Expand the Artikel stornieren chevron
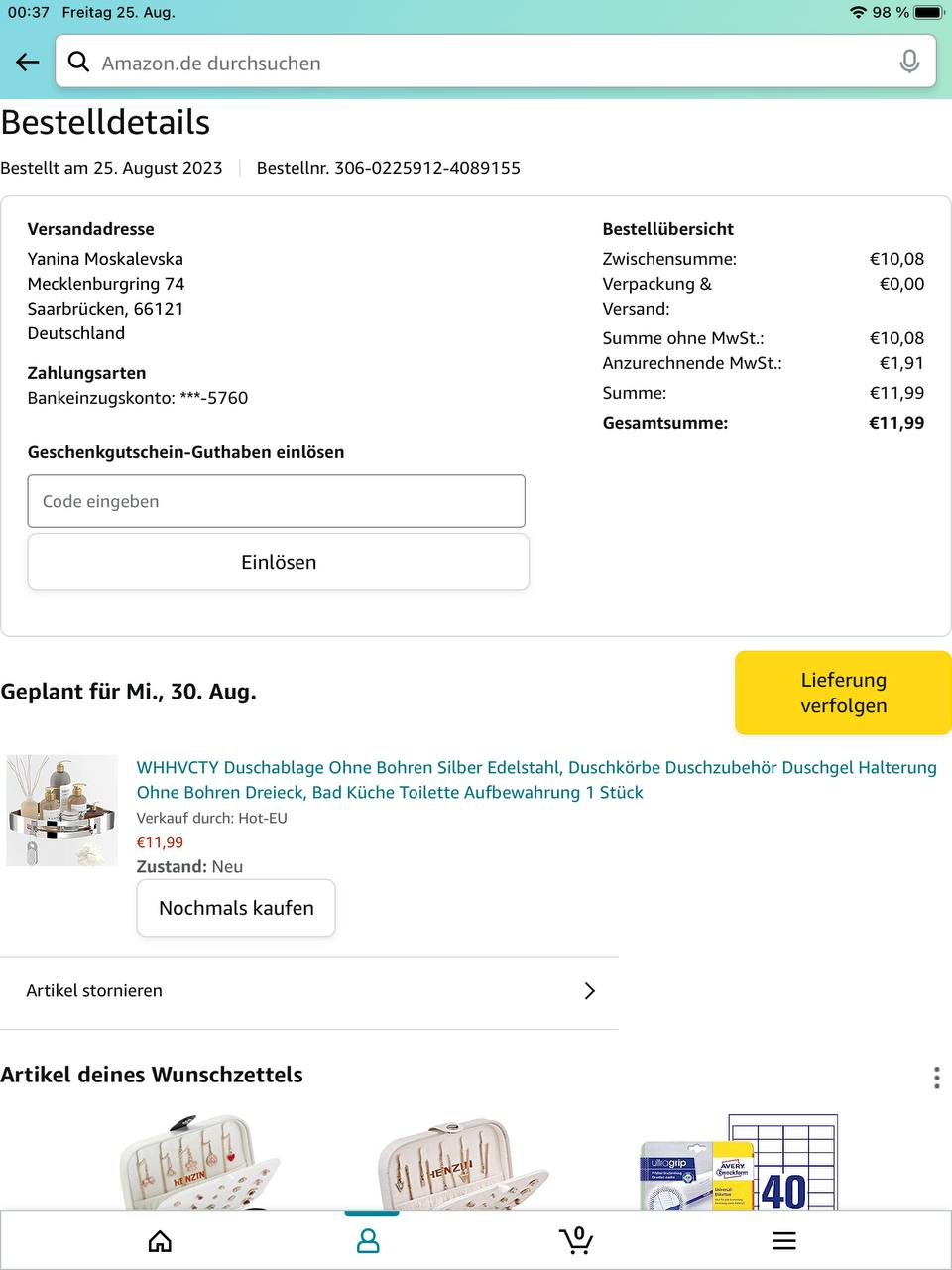 coord(590,991)
